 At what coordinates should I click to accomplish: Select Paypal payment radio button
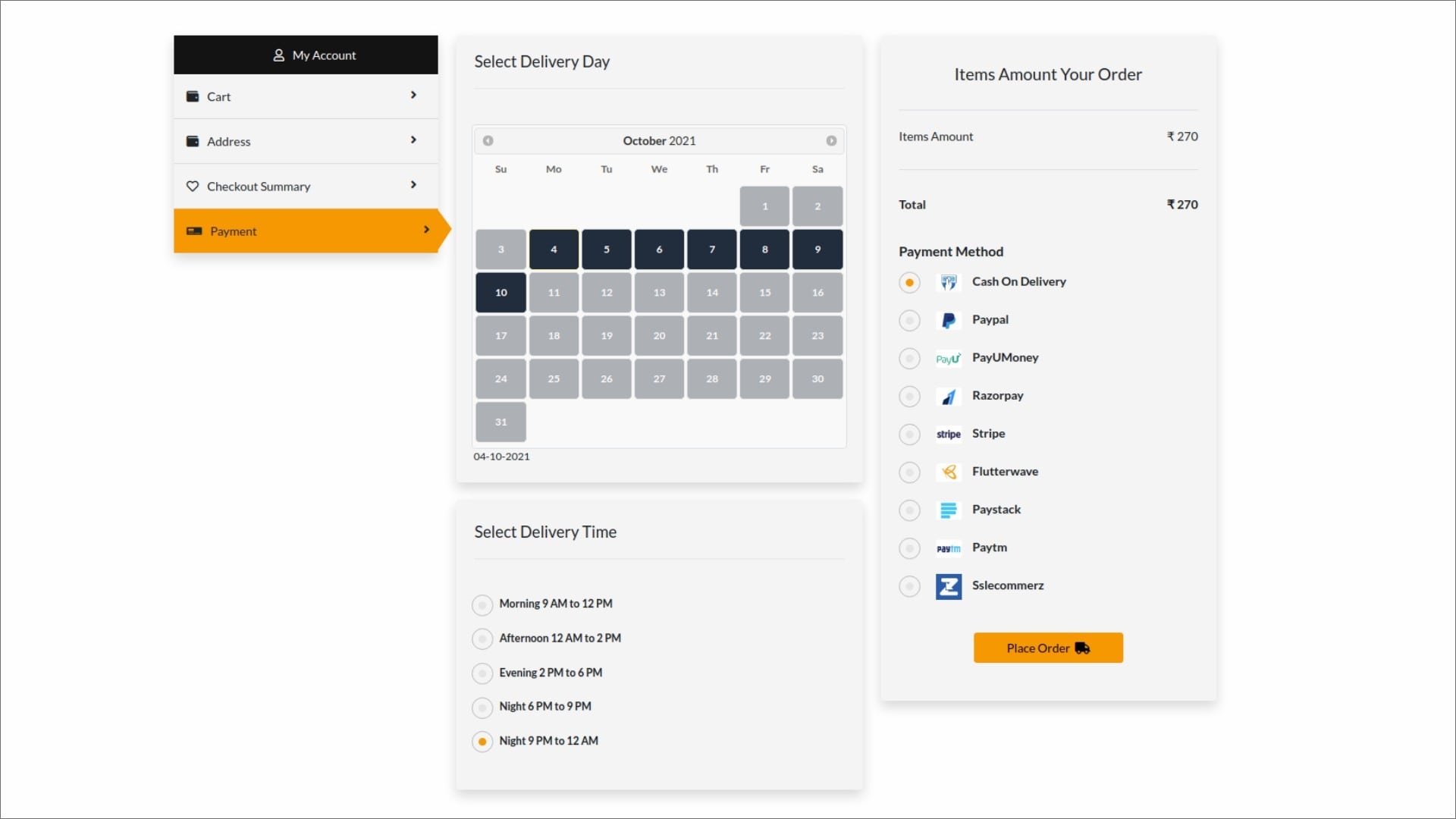[909, 320]
